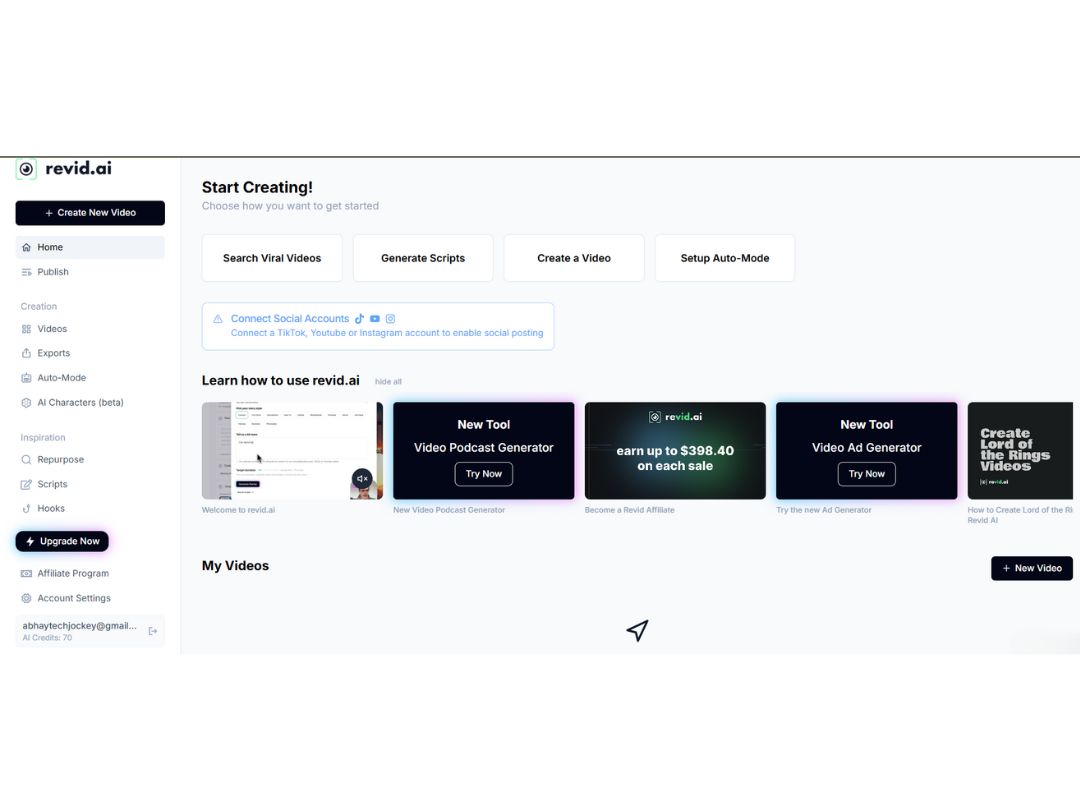This screenshot has width=1080, height=810.
Task: Open Scripts under Inspiration
Action: 90,484
